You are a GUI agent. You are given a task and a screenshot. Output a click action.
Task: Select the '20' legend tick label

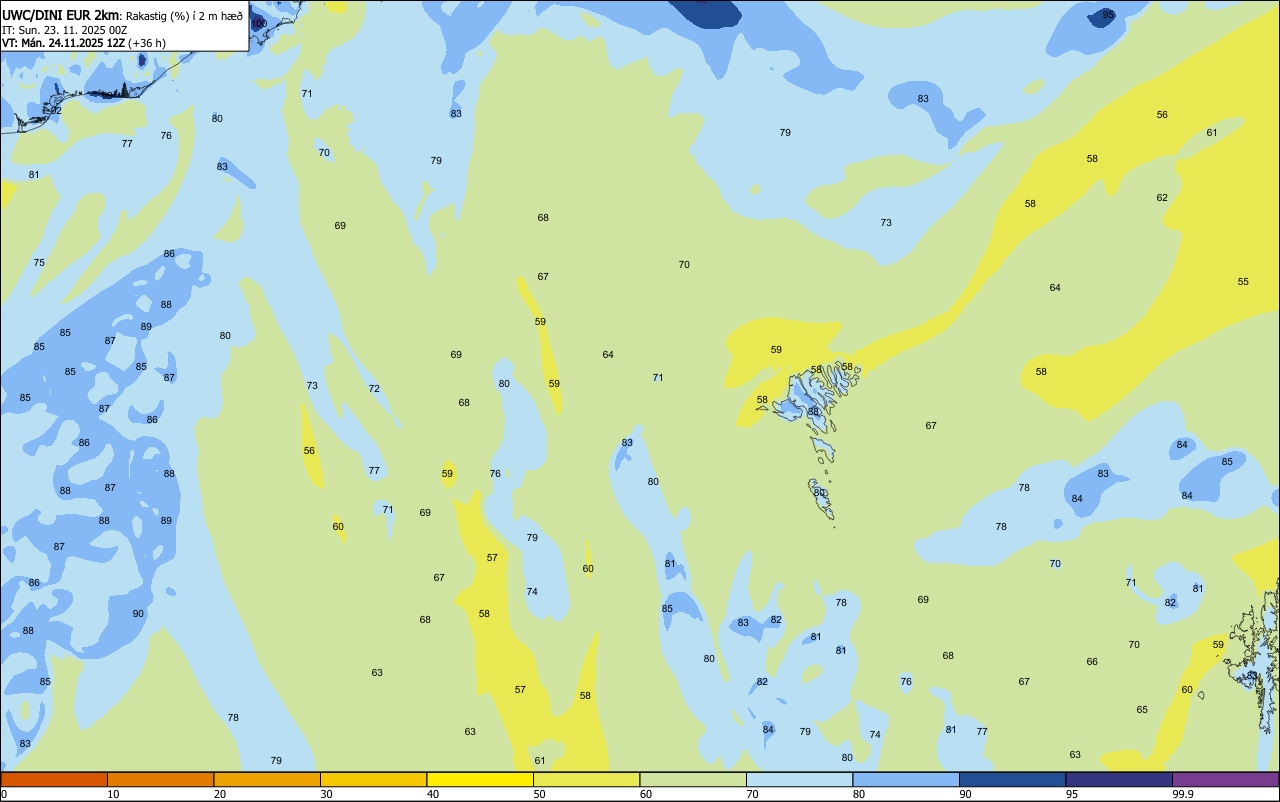coord(220,794)
